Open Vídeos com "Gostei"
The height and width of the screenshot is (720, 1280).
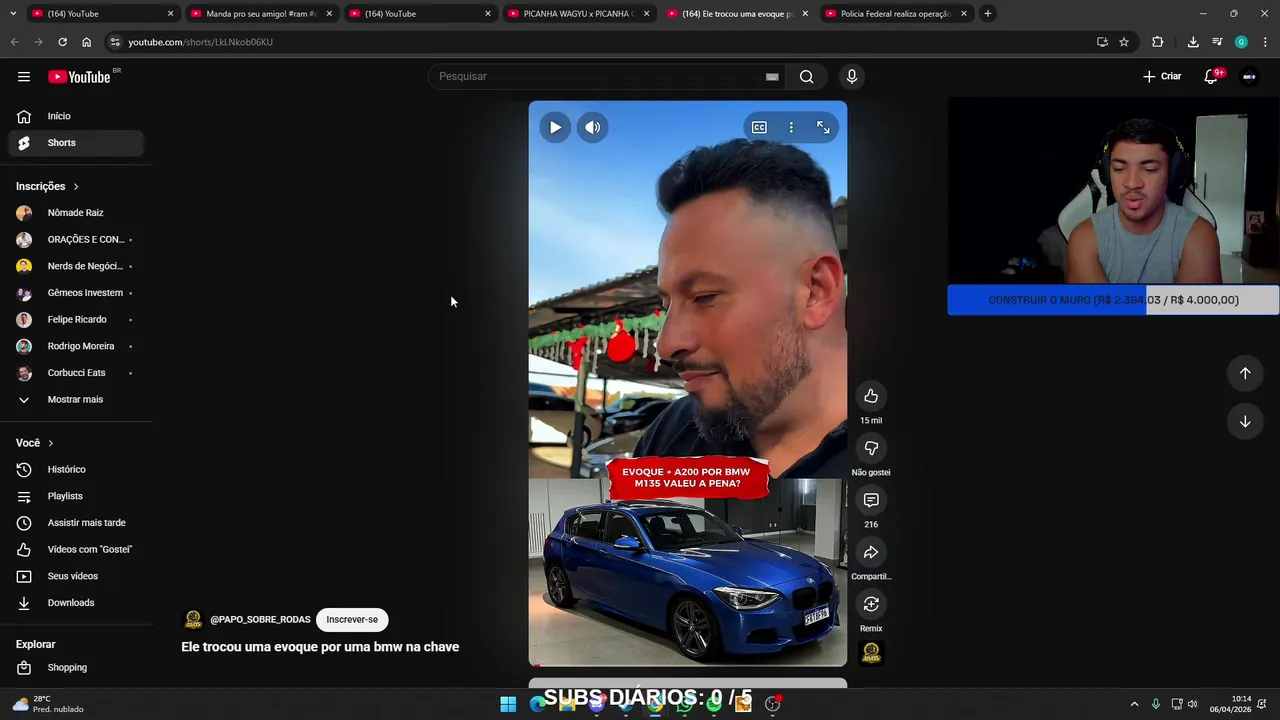[76, 550]
